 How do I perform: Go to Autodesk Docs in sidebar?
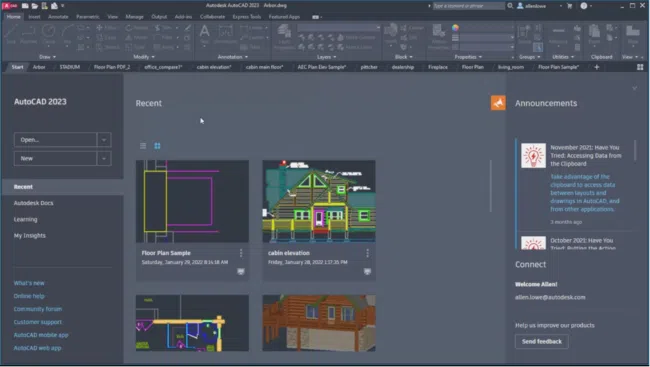(34, 203)
